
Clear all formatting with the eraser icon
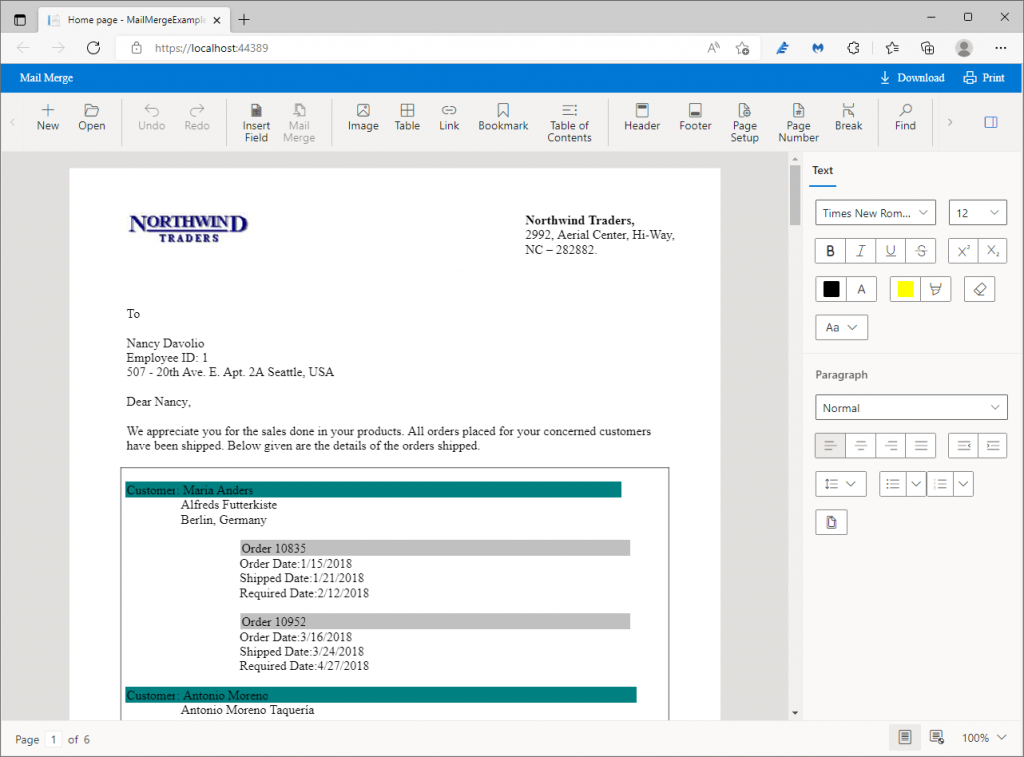(x=979, y=288)
